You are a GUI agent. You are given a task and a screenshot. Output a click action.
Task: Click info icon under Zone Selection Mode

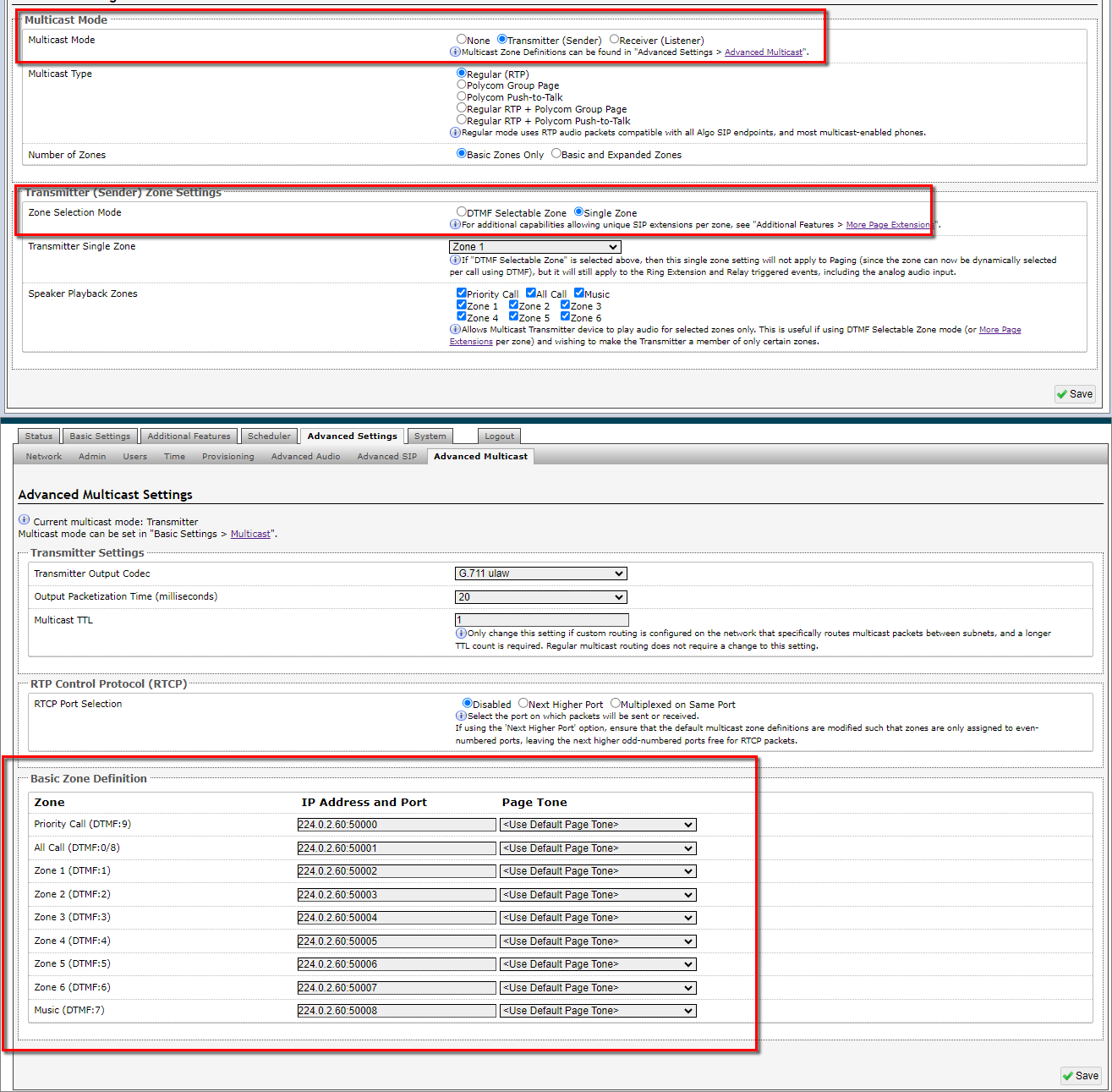click(455, 224)
